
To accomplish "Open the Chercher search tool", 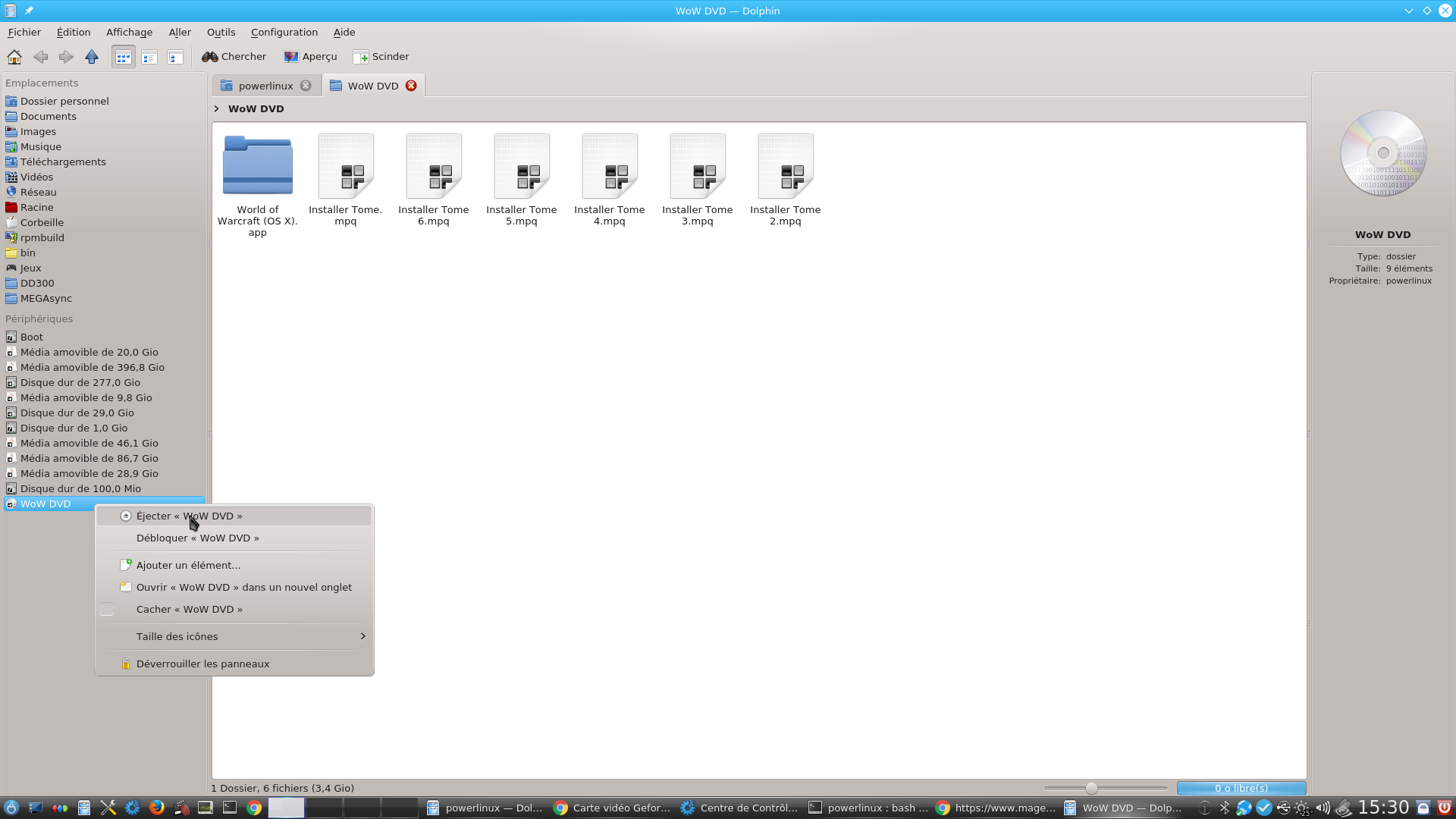I will click(234, 57).
